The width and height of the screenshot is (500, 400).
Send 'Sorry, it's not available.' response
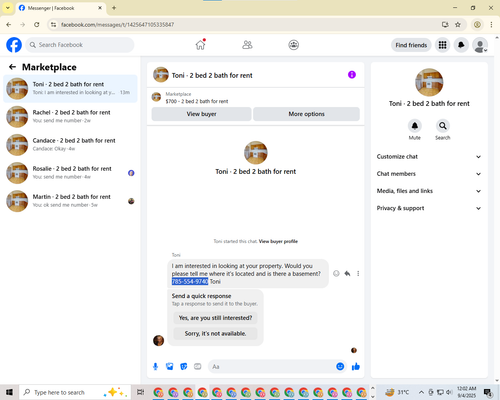(x=215, y=333)
